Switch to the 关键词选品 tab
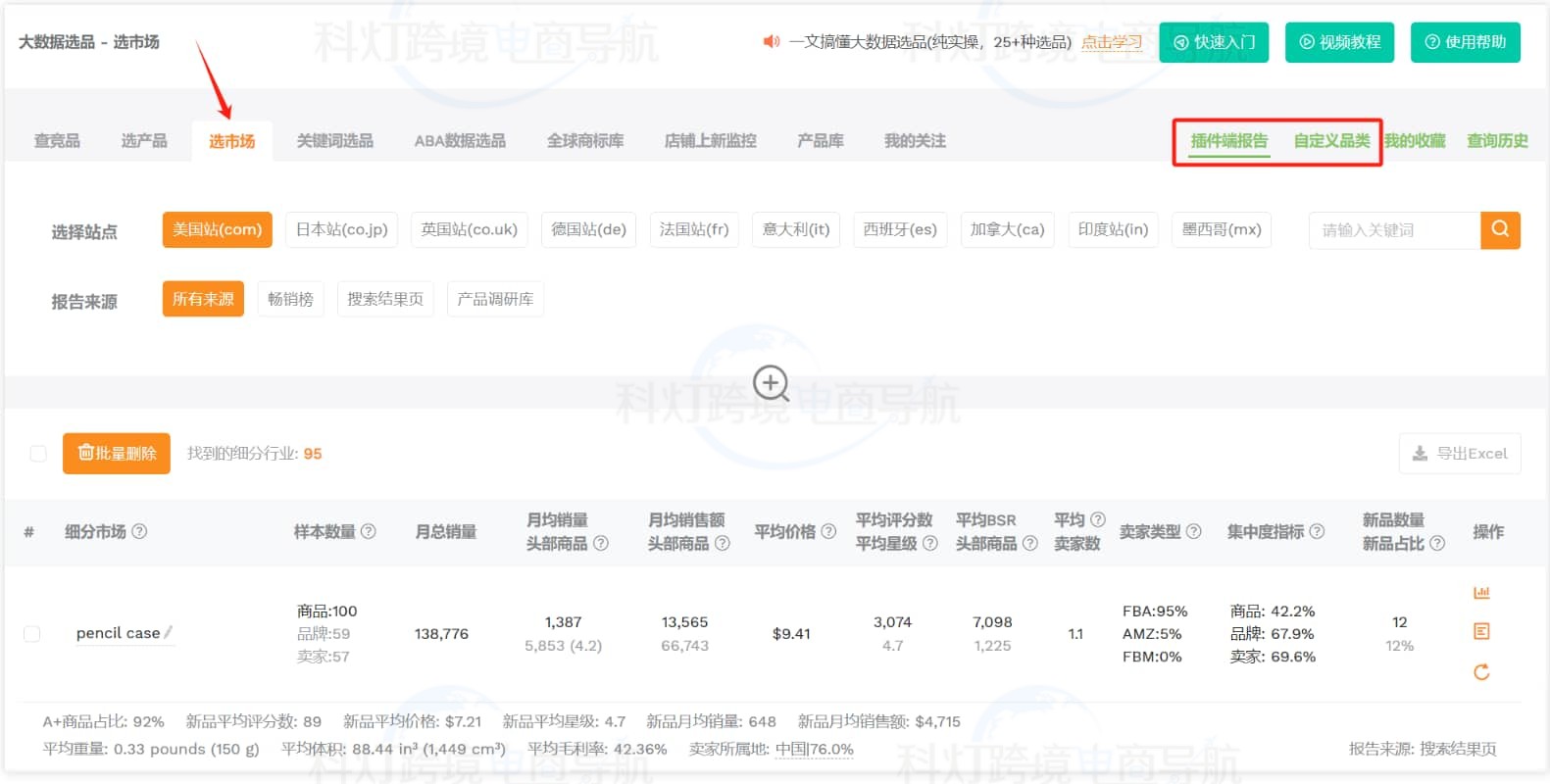Viewport: 1550px width, 784px height. tap(335, 141)
